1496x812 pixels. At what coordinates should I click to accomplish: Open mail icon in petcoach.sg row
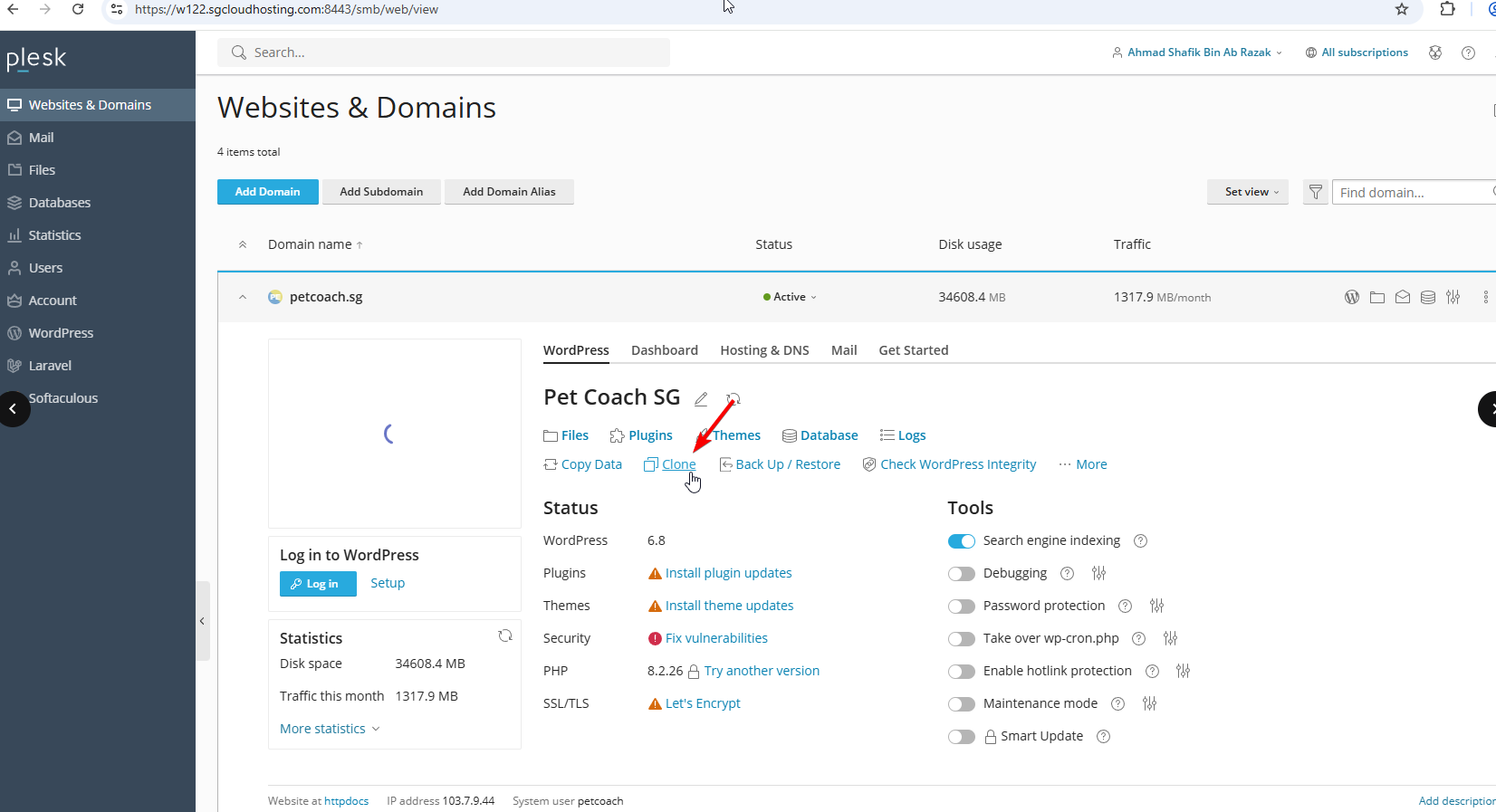[x=1403, y=297]
